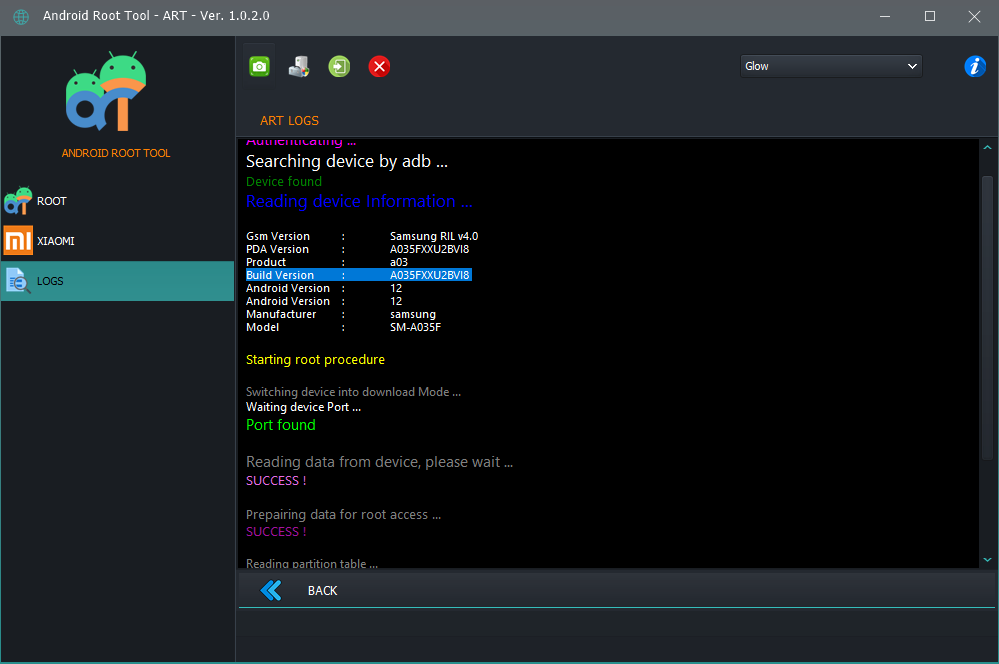Click the Product a03 row
Viewport: 999px width, 664px height.
pyautogui.click(x=327, y=263)
